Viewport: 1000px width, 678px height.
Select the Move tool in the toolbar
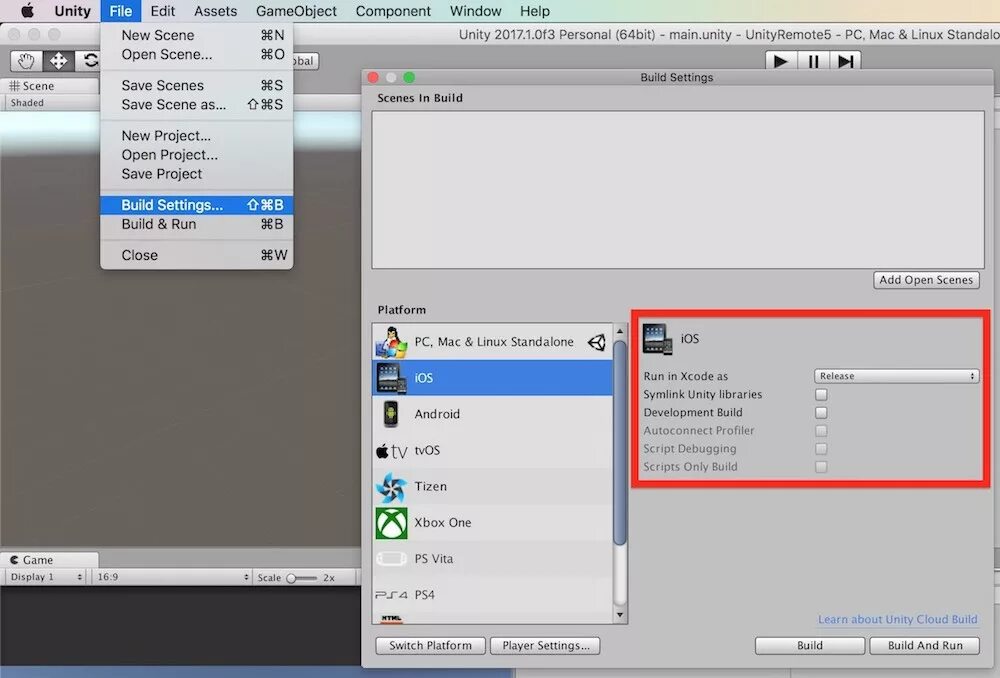coord(59,61)
